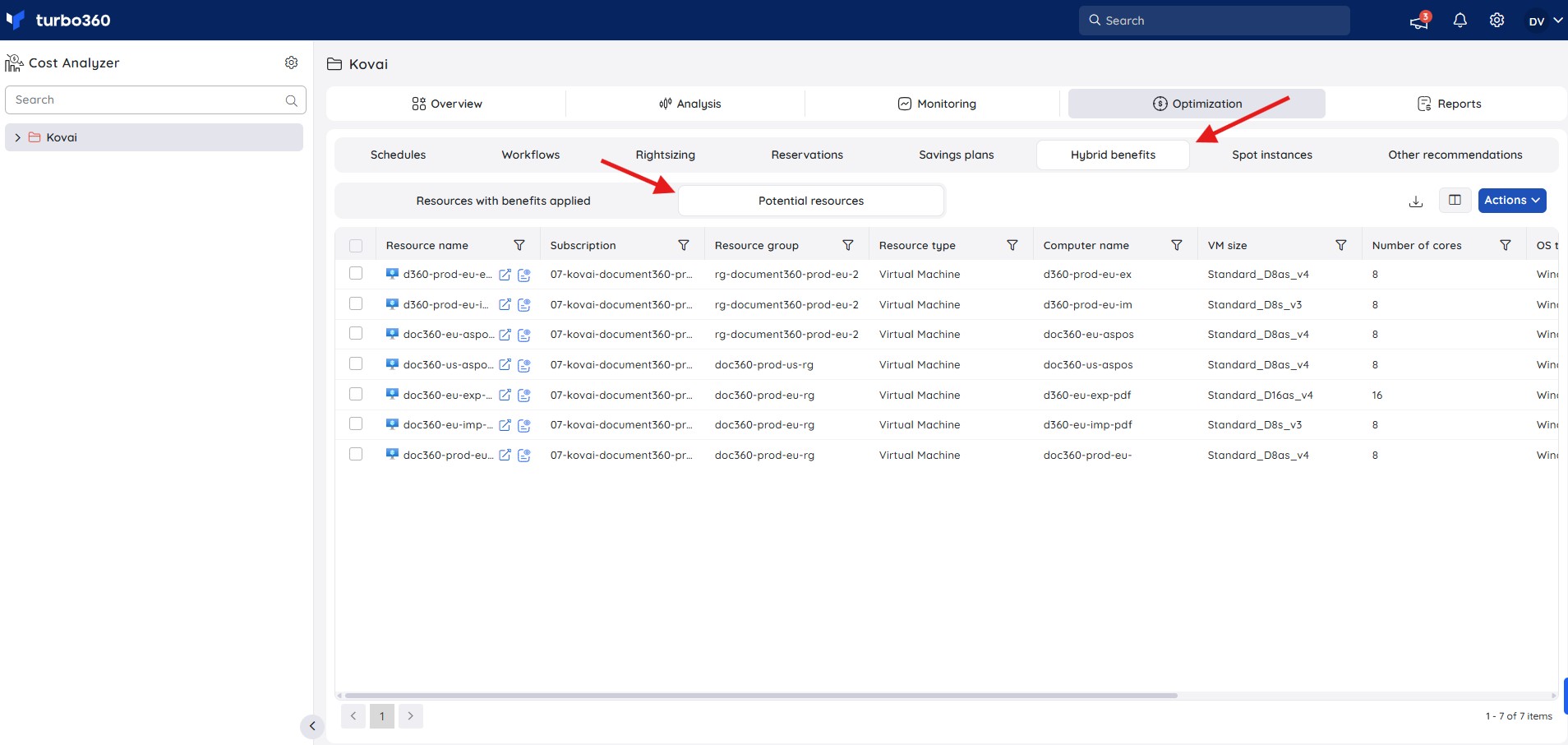Filter the Resource type column
This screenshot has width=1568, height=745.
tap(1012, 245)
